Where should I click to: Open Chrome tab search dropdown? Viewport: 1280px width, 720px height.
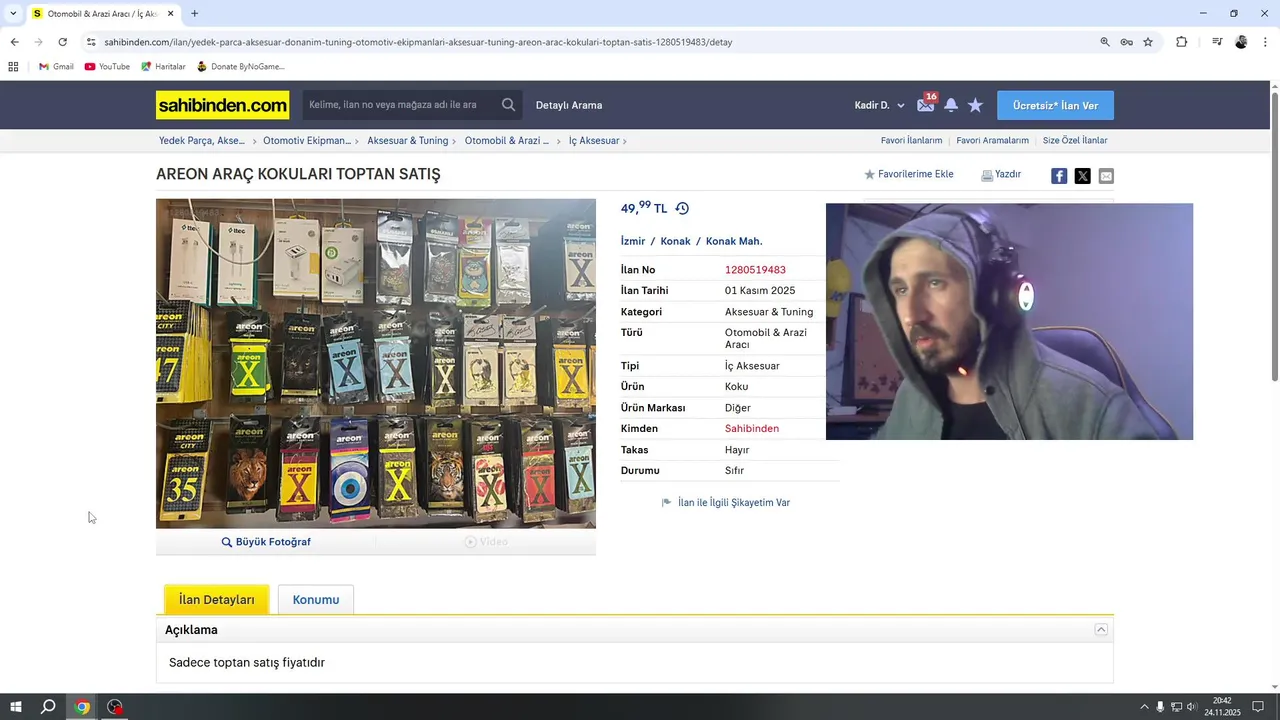(13, 14)
